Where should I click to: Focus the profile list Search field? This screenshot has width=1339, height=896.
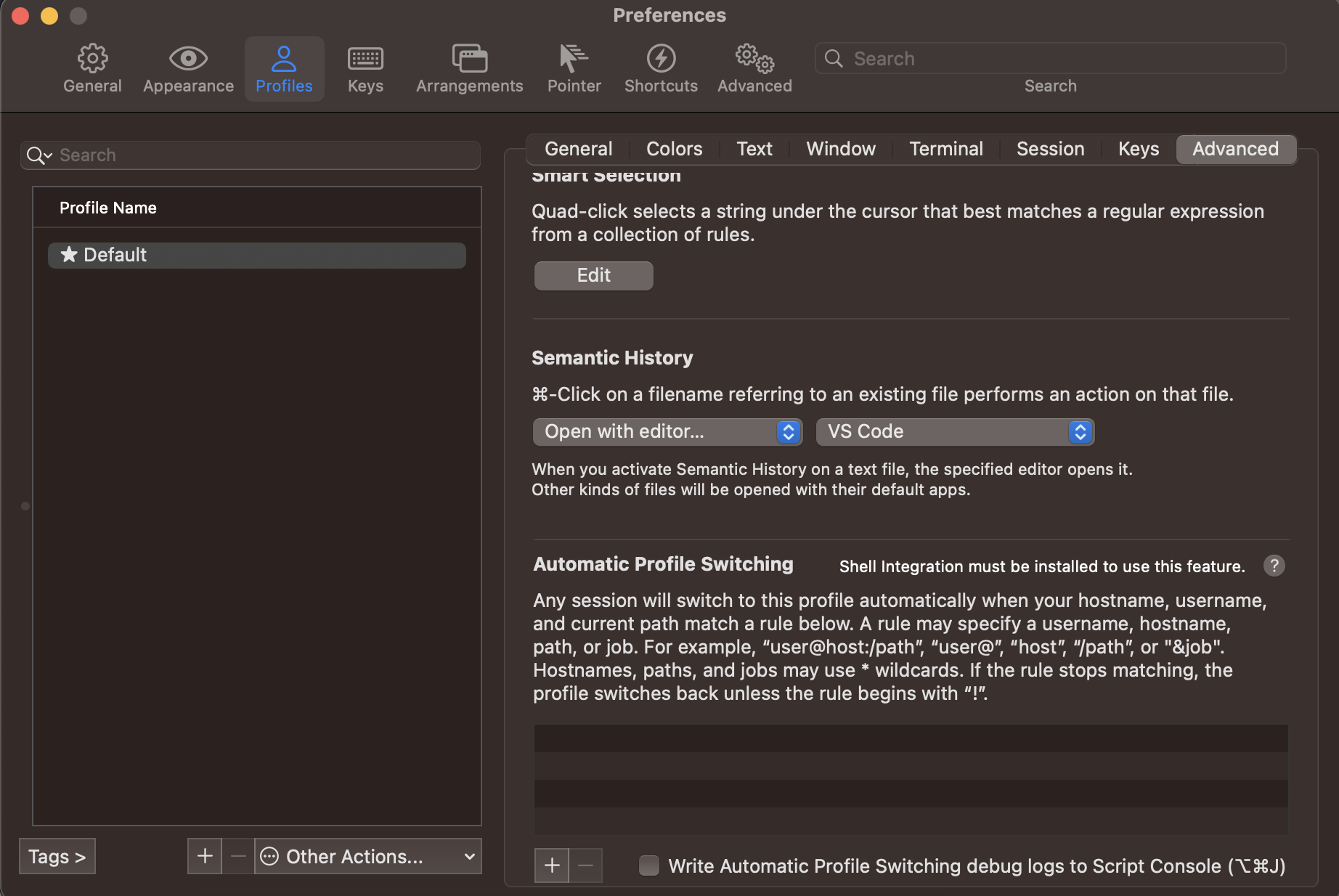point(251,155)
